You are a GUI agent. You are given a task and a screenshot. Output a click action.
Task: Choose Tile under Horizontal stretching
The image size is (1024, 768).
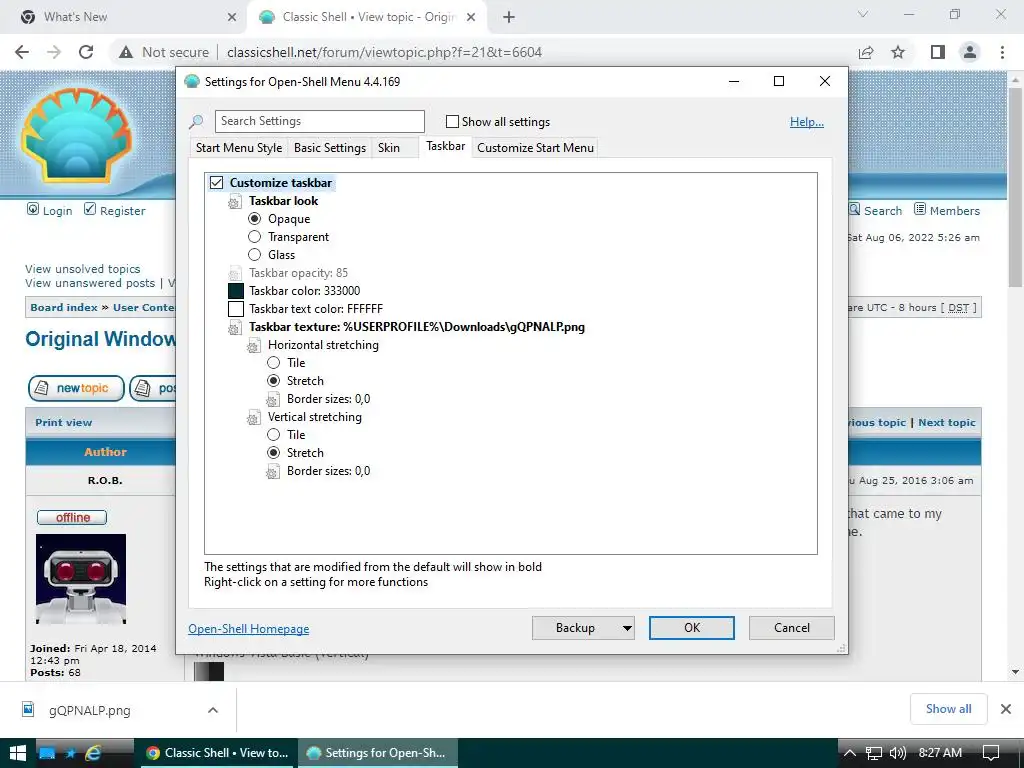pos(274,362)
